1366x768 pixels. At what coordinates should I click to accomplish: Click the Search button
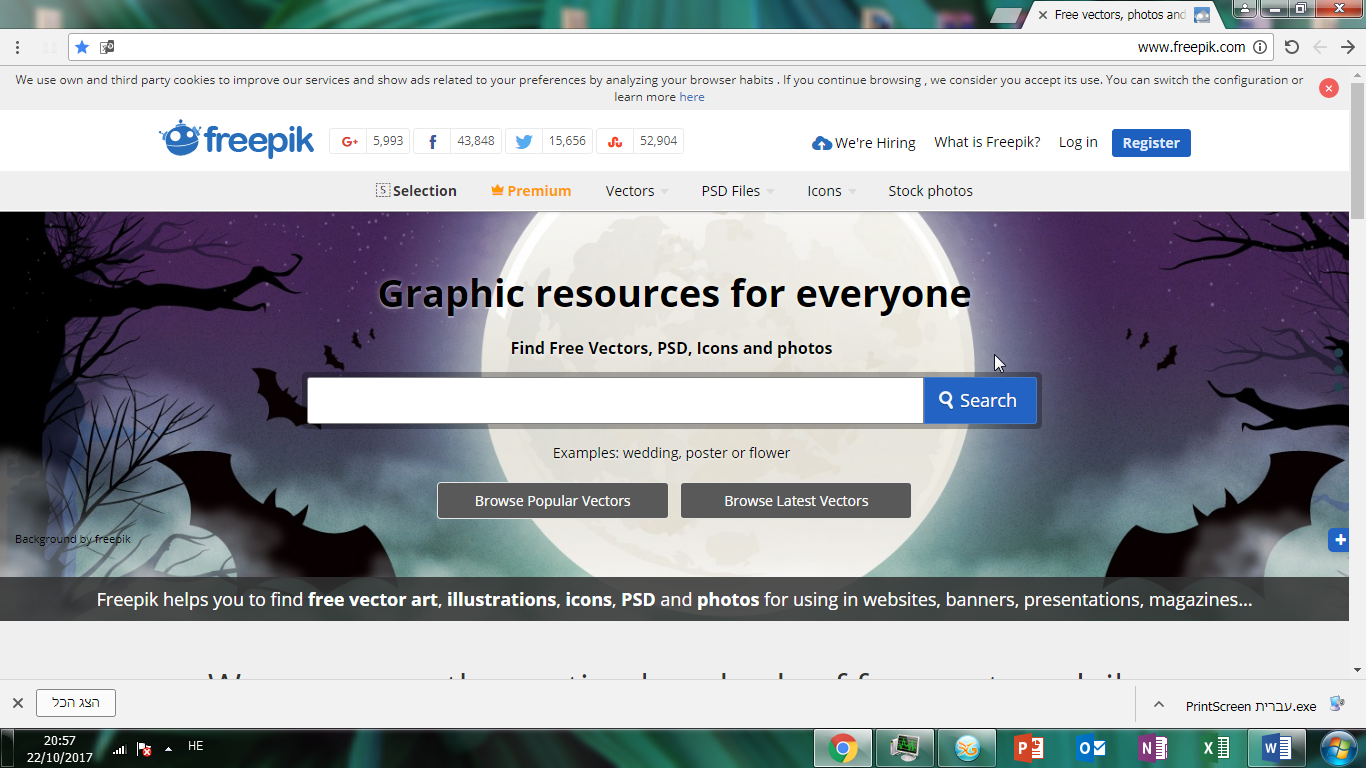pyautogui.click(x=980, y=400)
